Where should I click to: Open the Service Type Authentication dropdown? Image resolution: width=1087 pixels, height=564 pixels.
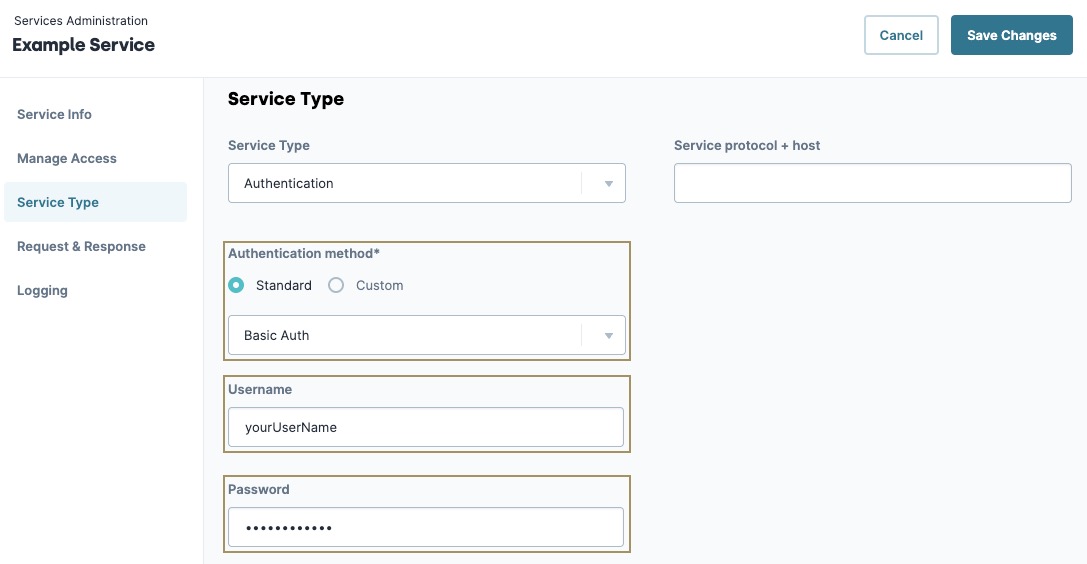427,183
